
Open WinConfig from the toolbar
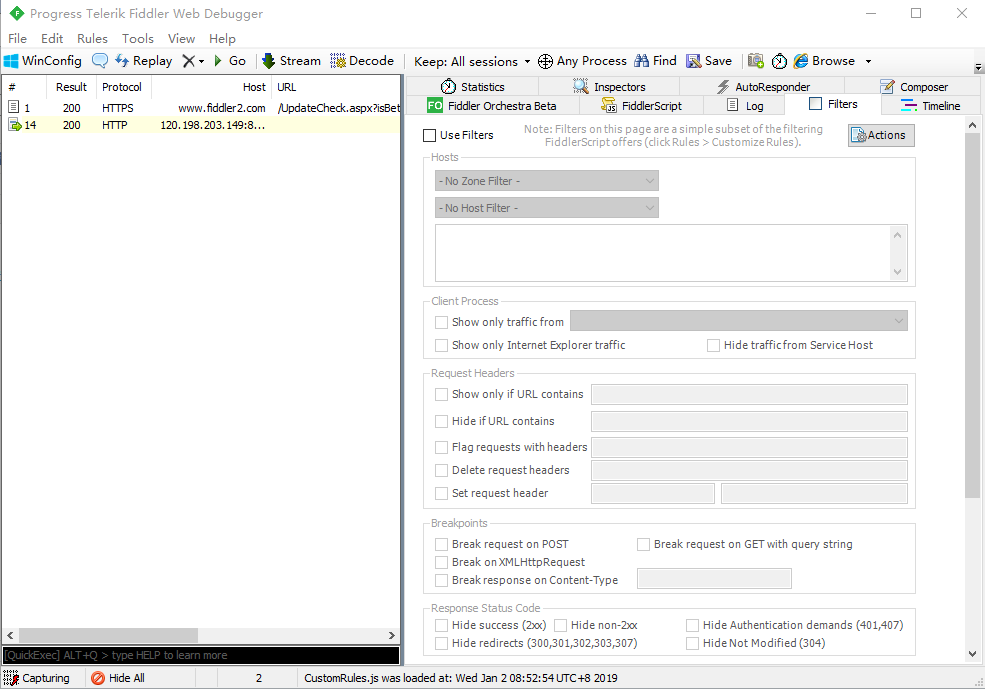coord(43,61)
